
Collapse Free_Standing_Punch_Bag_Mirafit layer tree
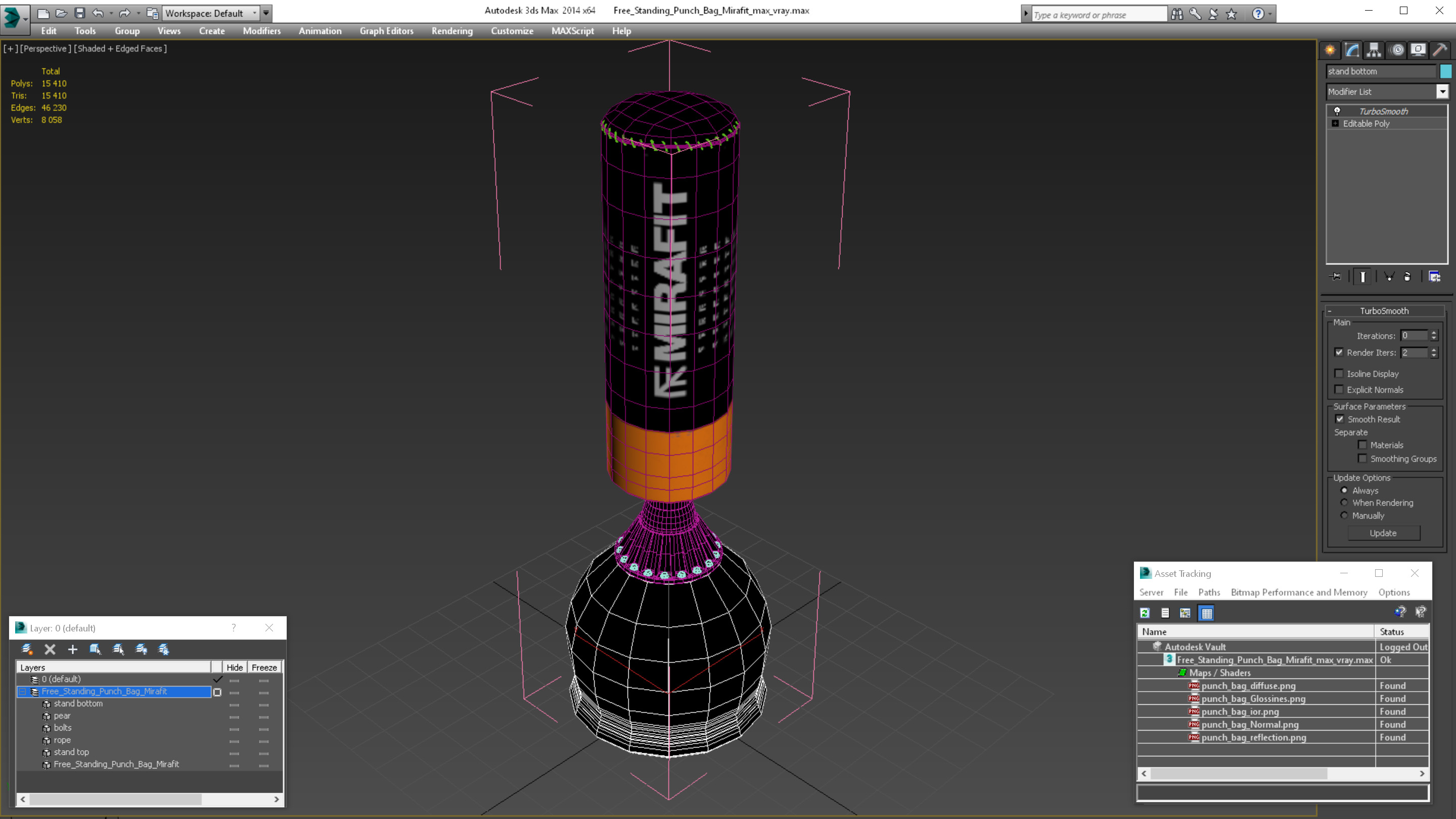(x=23, y=691)
